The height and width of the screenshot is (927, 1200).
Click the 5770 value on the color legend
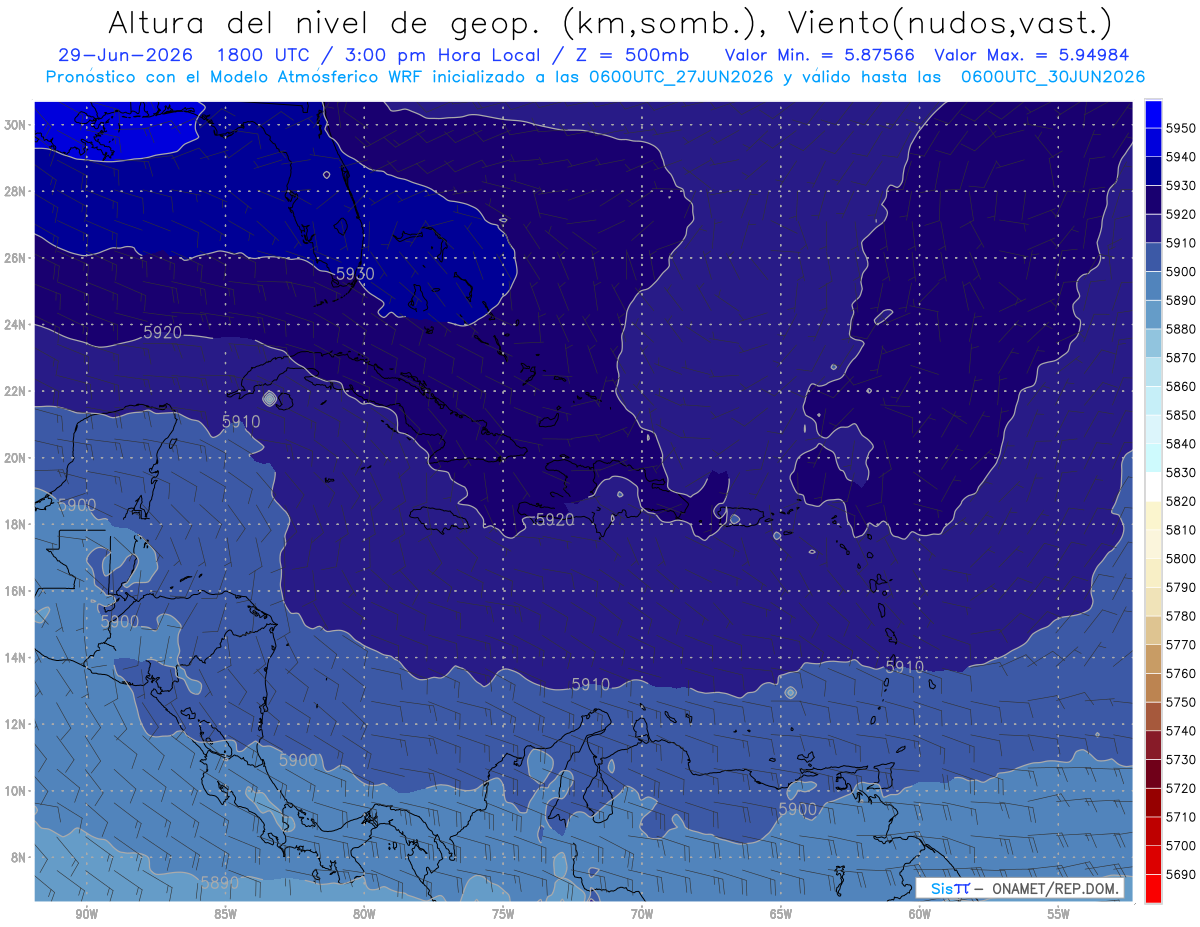click(1181, 645)
